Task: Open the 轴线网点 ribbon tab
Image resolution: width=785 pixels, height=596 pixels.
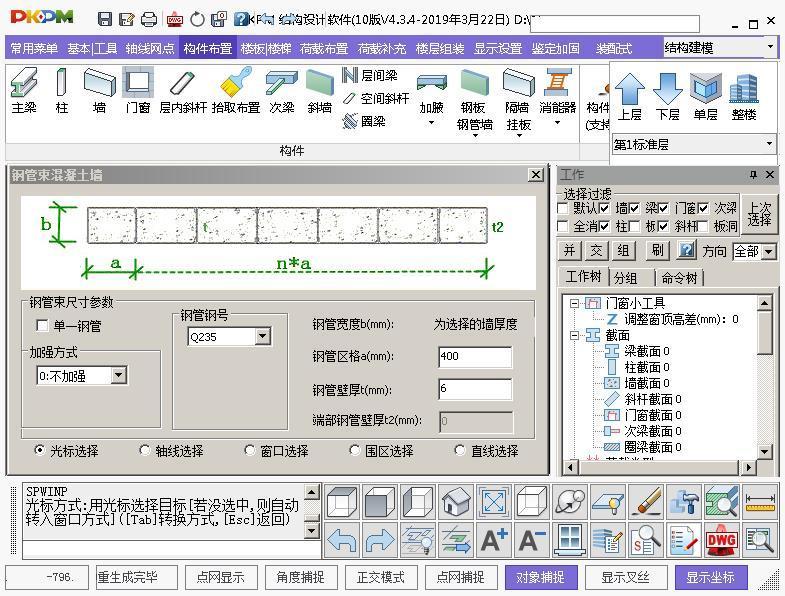Action: click(x=150, y=49)
